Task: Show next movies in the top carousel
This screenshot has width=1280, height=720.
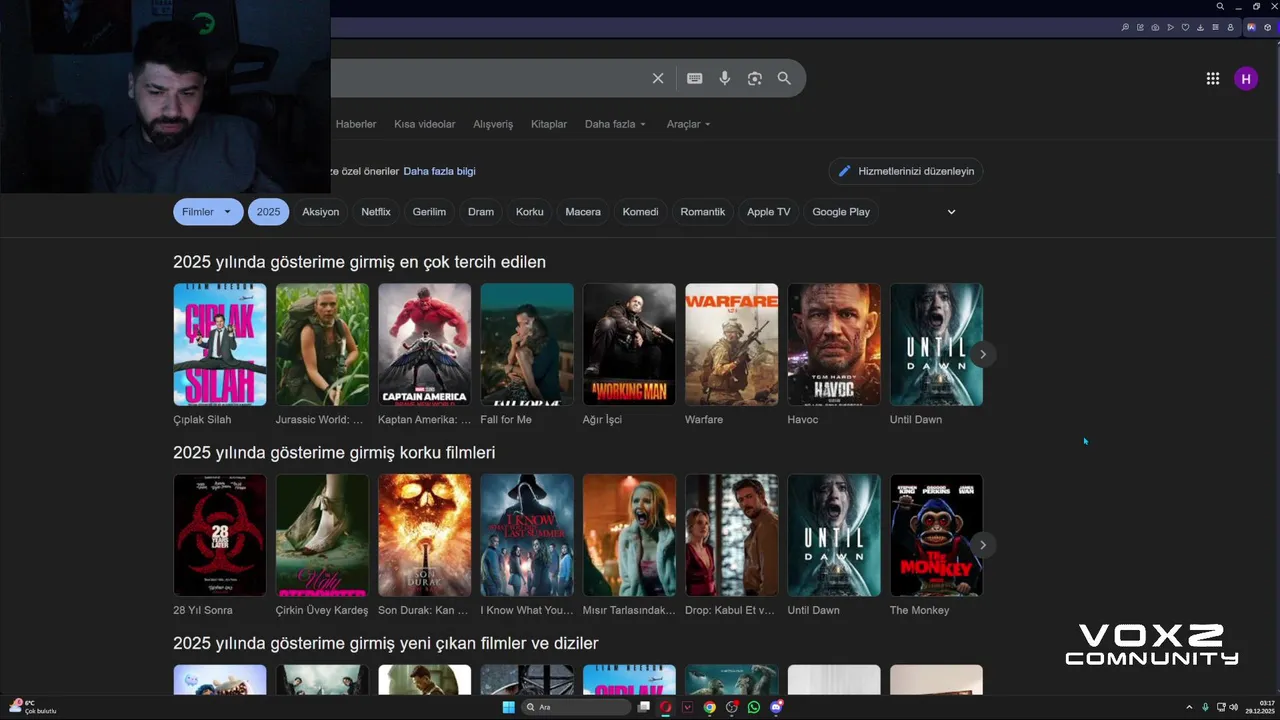Action: pyautogui.click(x=983, y=354)
